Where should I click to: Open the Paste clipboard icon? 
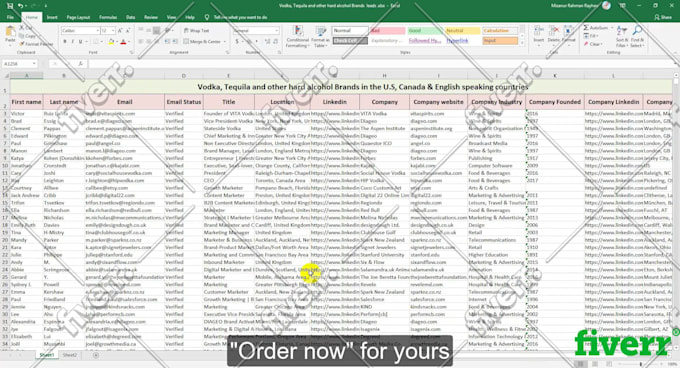[10, 32]
